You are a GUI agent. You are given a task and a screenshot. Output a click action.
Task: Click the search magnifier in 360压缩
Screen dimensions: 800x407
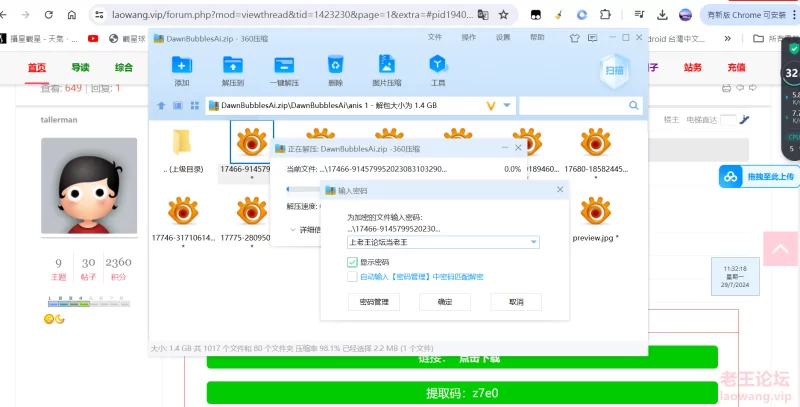pyautogui.click(x=634, y=106)
